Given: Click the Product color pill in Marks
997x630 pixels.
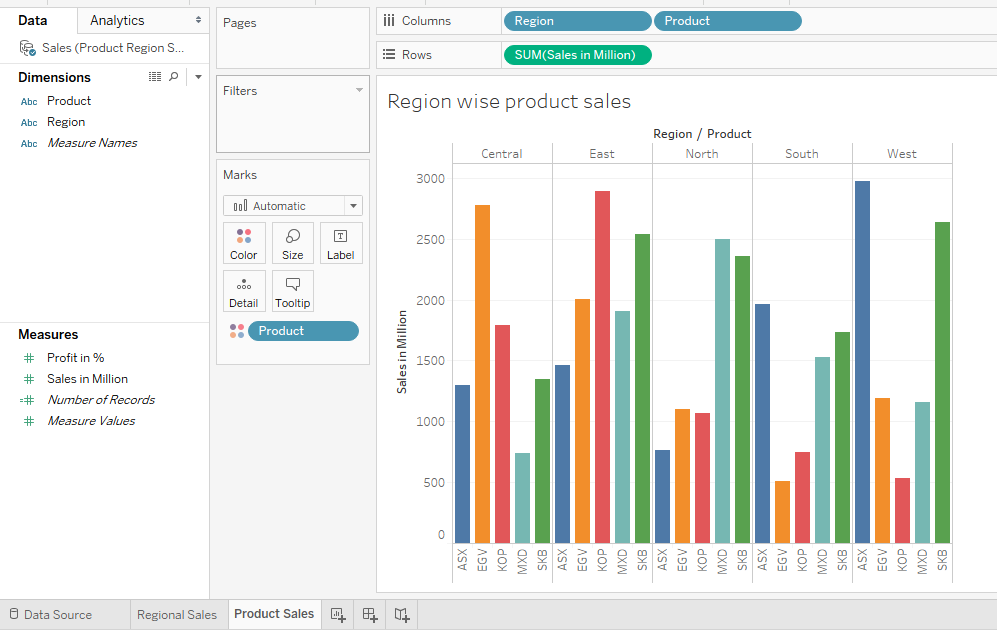Looking at the screenshot, I should (x=302, y=331).
